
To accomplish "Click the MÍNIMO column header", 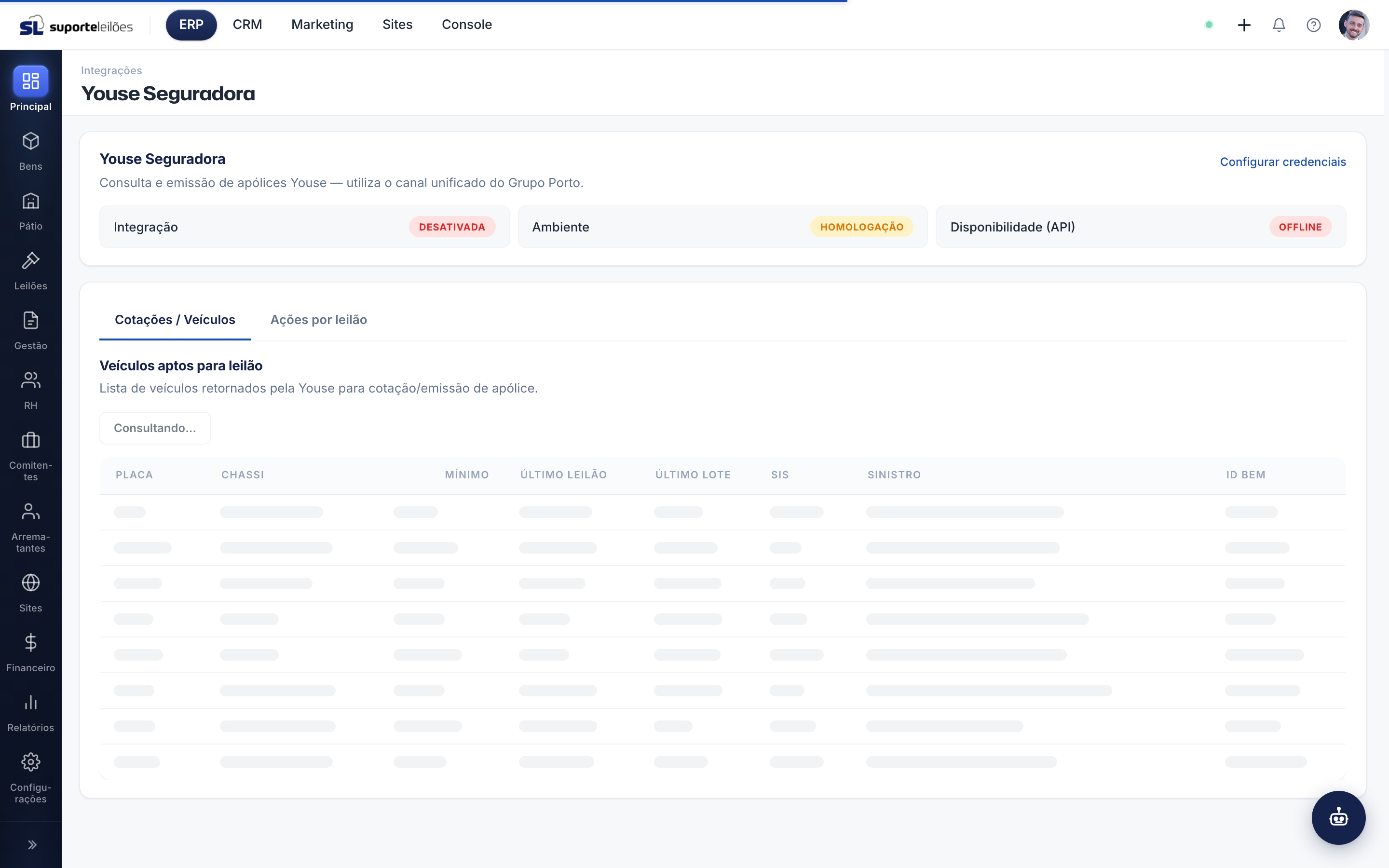I will (467, 475).
